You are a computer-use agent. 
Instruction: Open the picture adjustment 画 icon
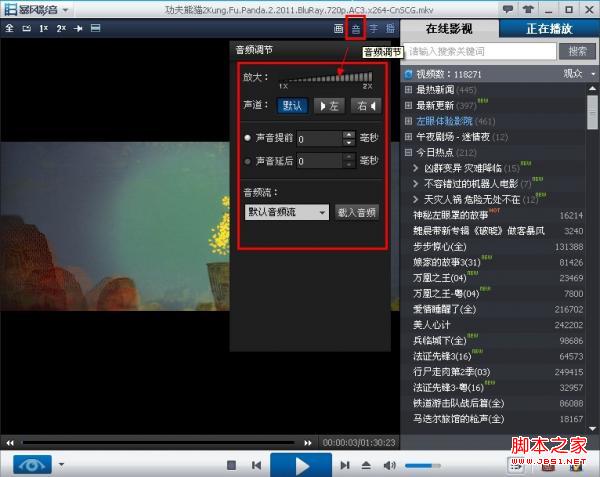tap(338, 29)
